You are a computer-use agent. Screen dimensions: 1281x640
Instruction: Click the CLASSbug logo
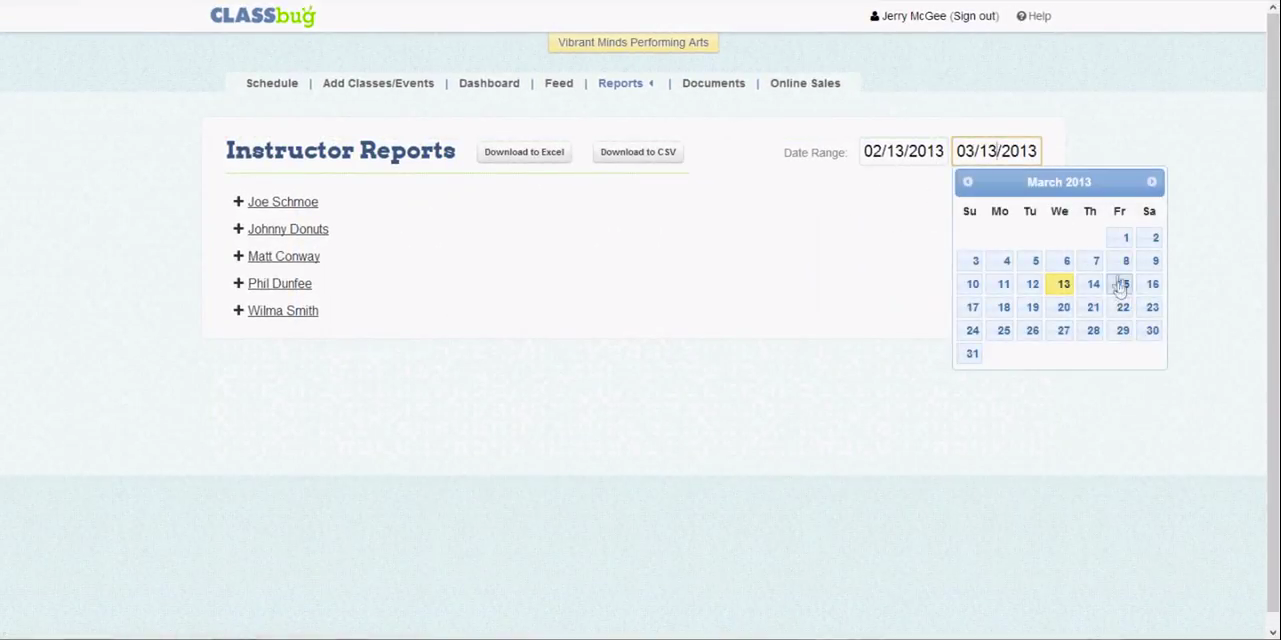pos(263,15)
